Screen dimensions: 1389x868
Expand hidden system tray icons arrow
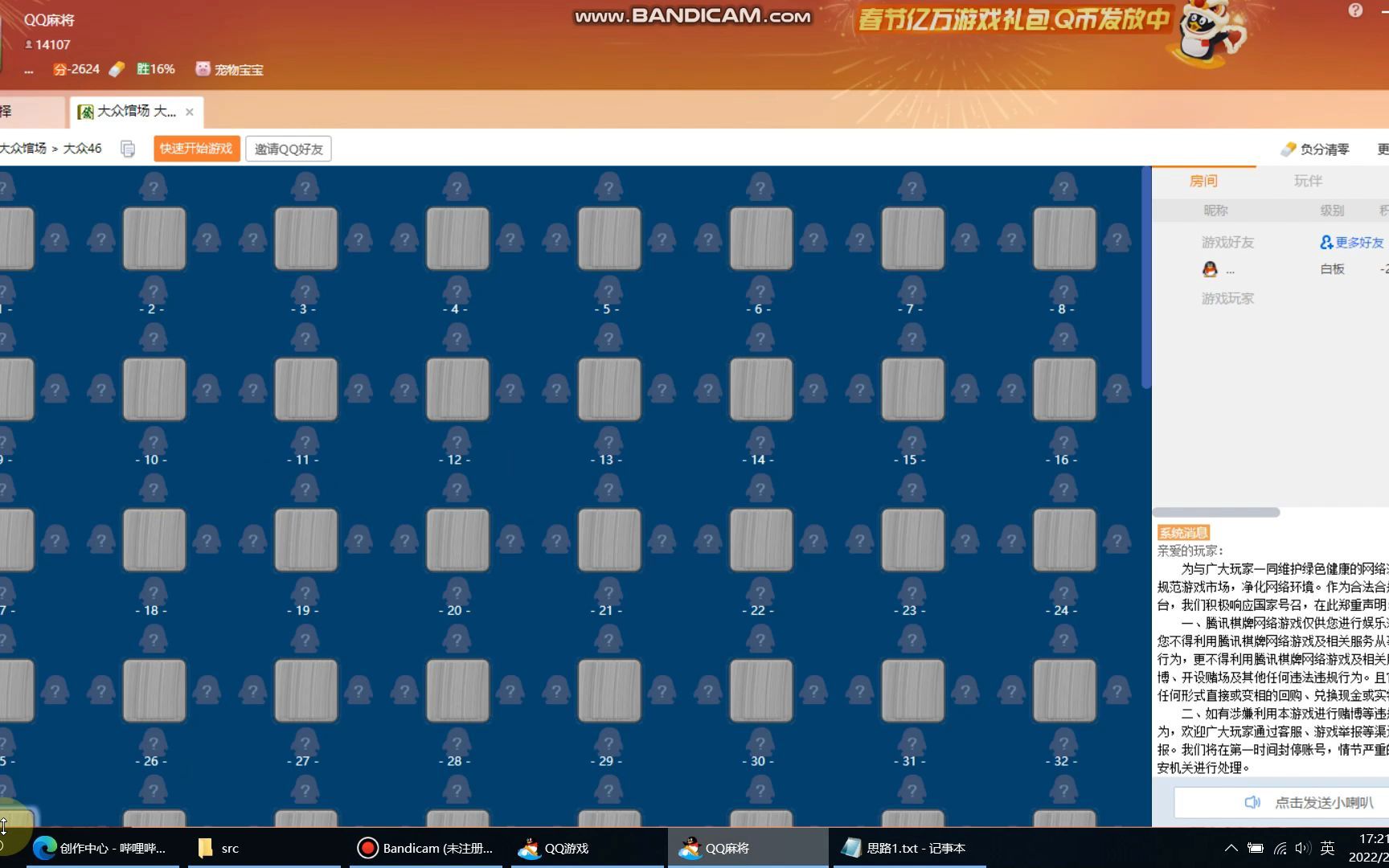click(1231, 848)
